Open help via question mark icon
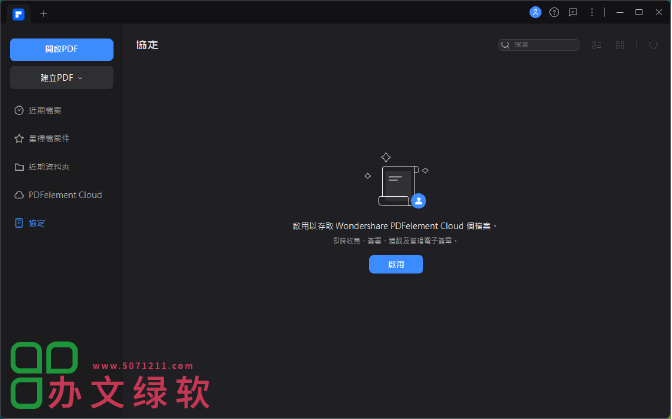 (554, 12)
